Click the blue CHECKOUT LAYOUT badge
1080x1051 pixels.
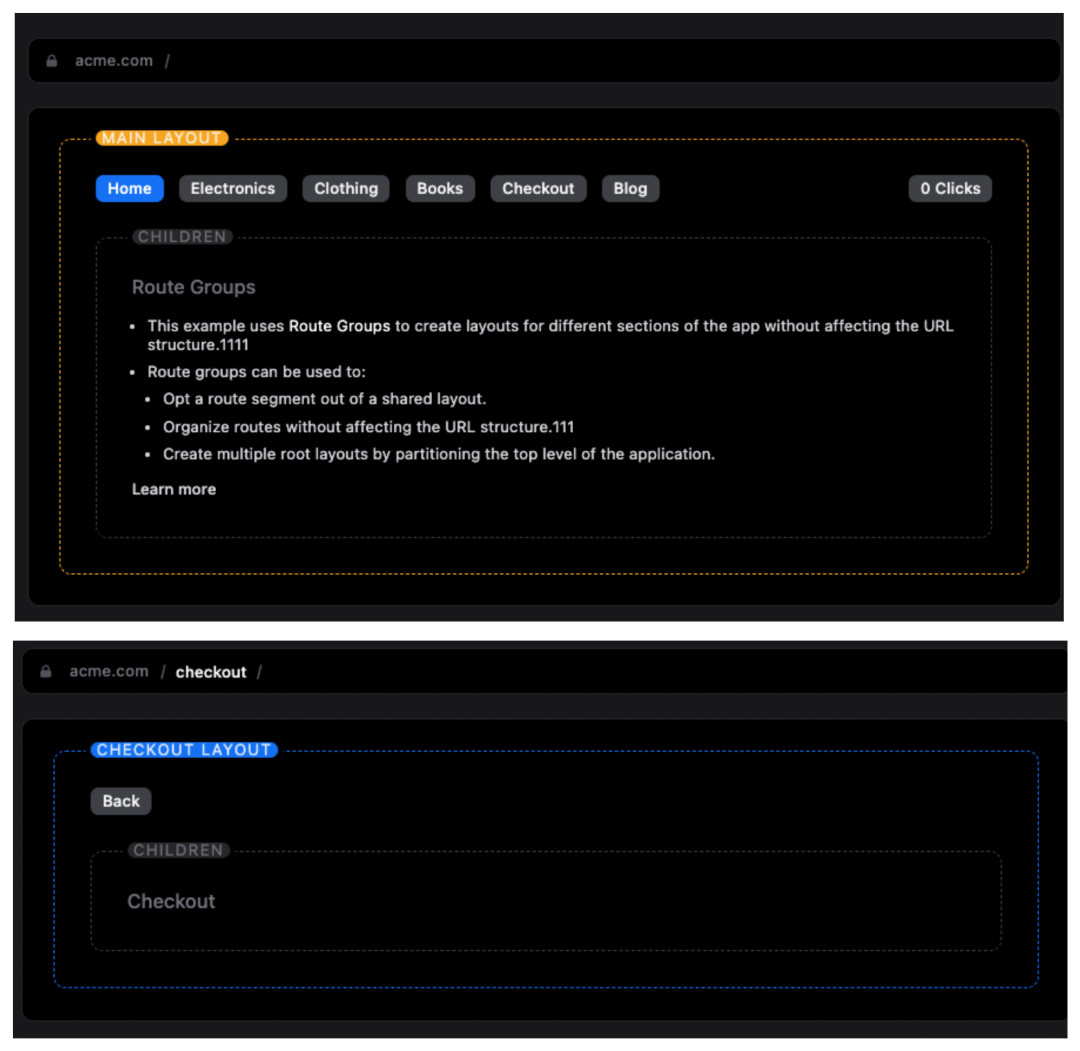[x=184, y=750]
